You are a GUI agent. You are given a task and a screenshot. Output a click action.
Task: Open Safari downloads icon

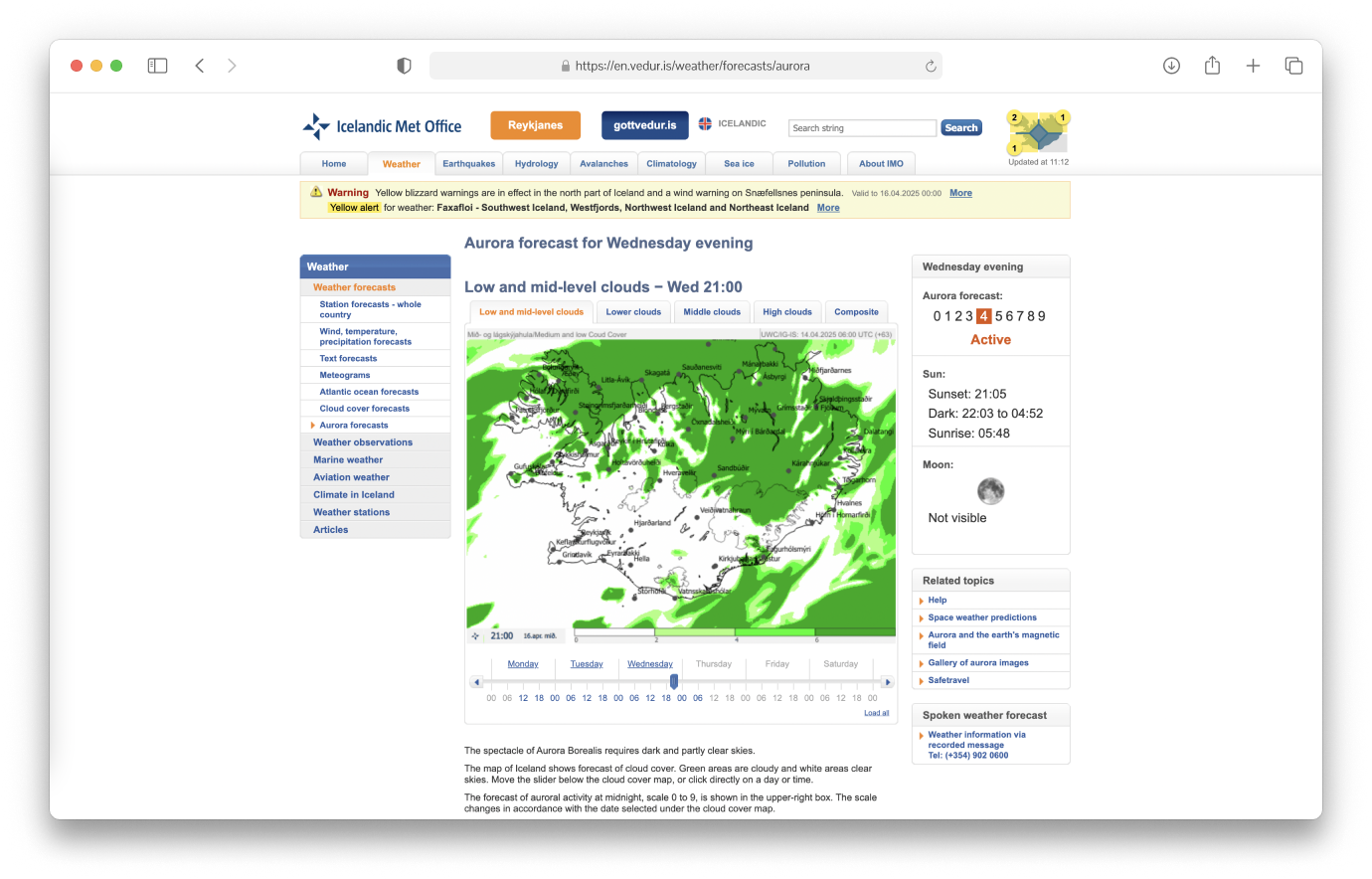pos(1171,66)
